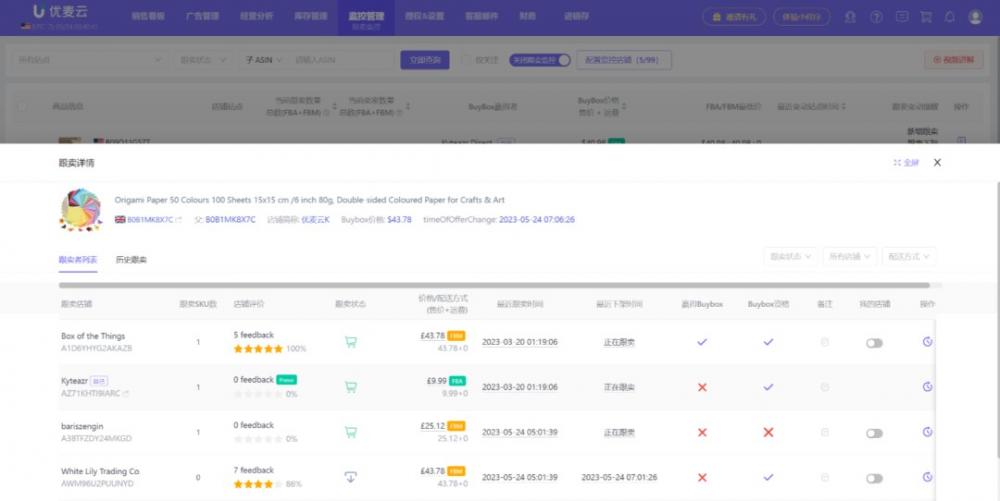The height and width of the screenshot is (501, 1000).
Task: Open the 所有站点 dropdown in background filter bar
Action: (x=89, y=60)
